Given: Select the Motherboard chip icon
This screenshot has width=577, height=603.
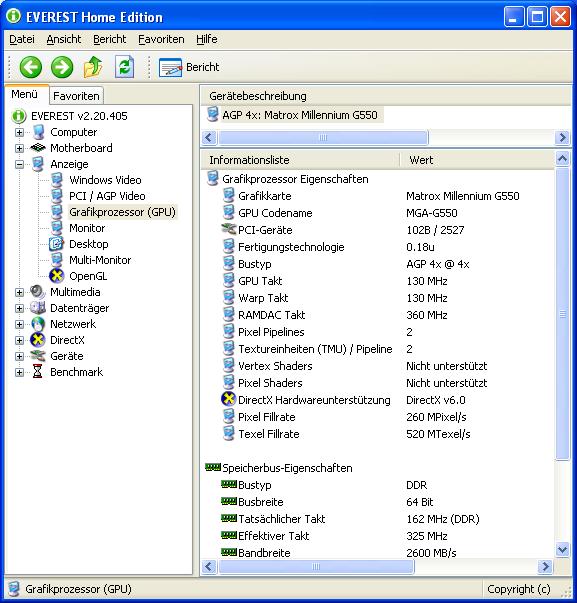Looking at the screenshot, I should (x=38, y=148).
